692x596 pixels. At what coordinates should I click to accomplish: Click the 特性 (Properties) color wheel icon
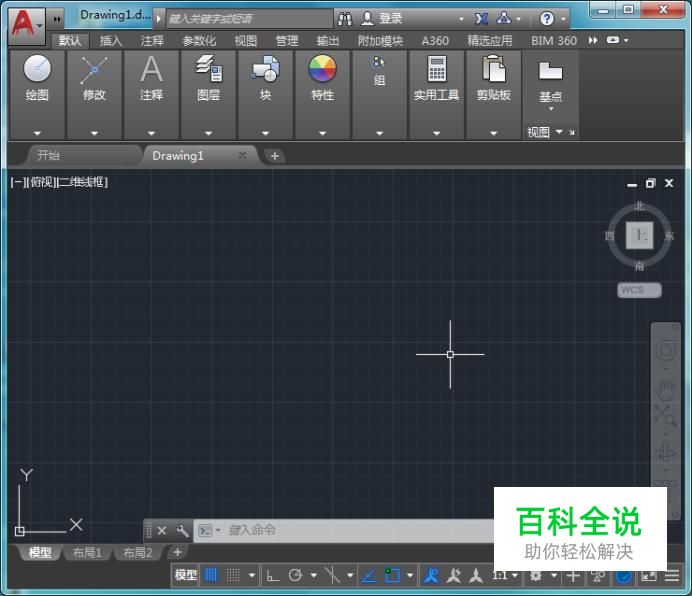pos(322,70)
